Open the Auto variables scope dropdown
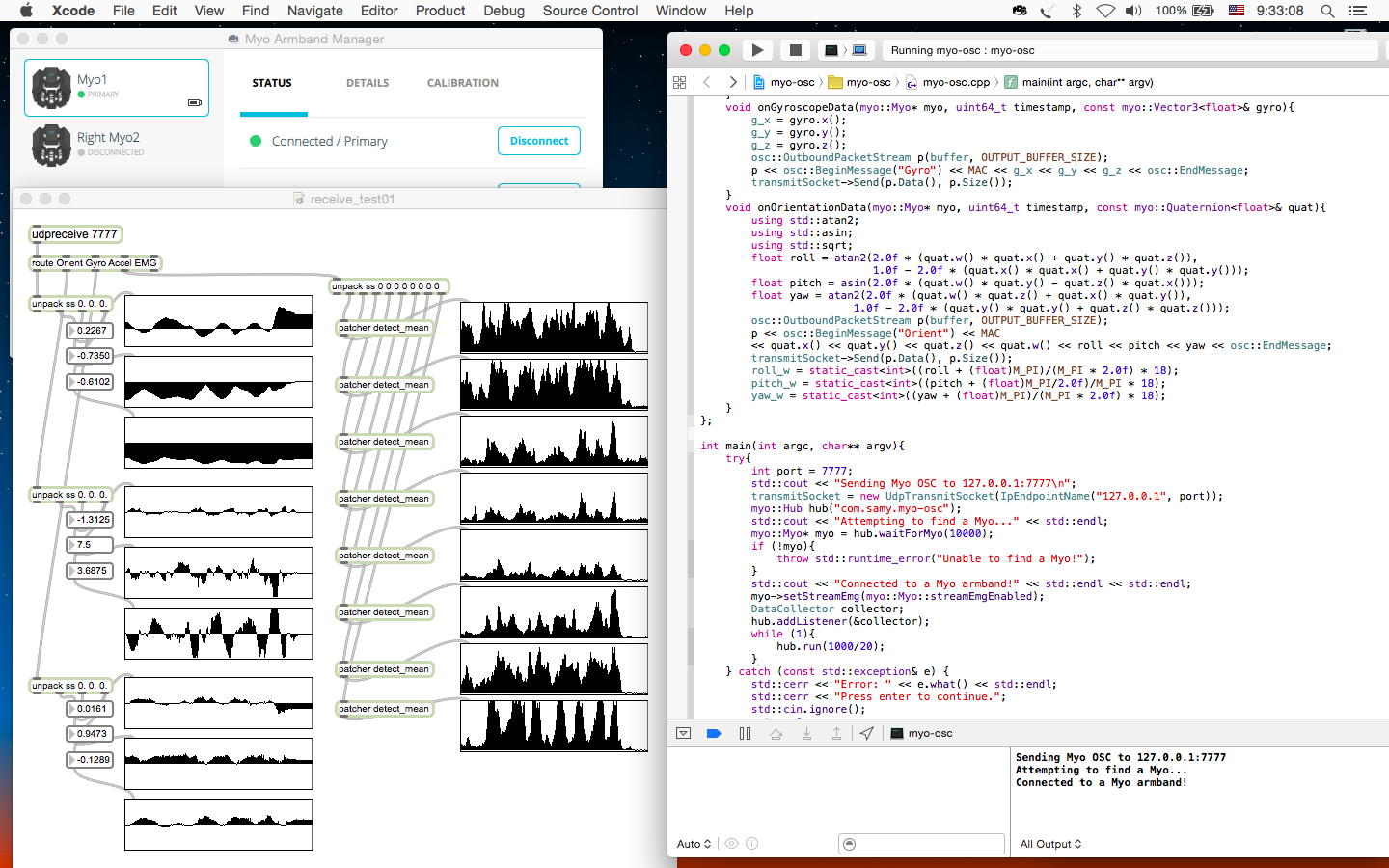Image resolution: width=1389 pixels, height=868 pixels. coord(694,844)
